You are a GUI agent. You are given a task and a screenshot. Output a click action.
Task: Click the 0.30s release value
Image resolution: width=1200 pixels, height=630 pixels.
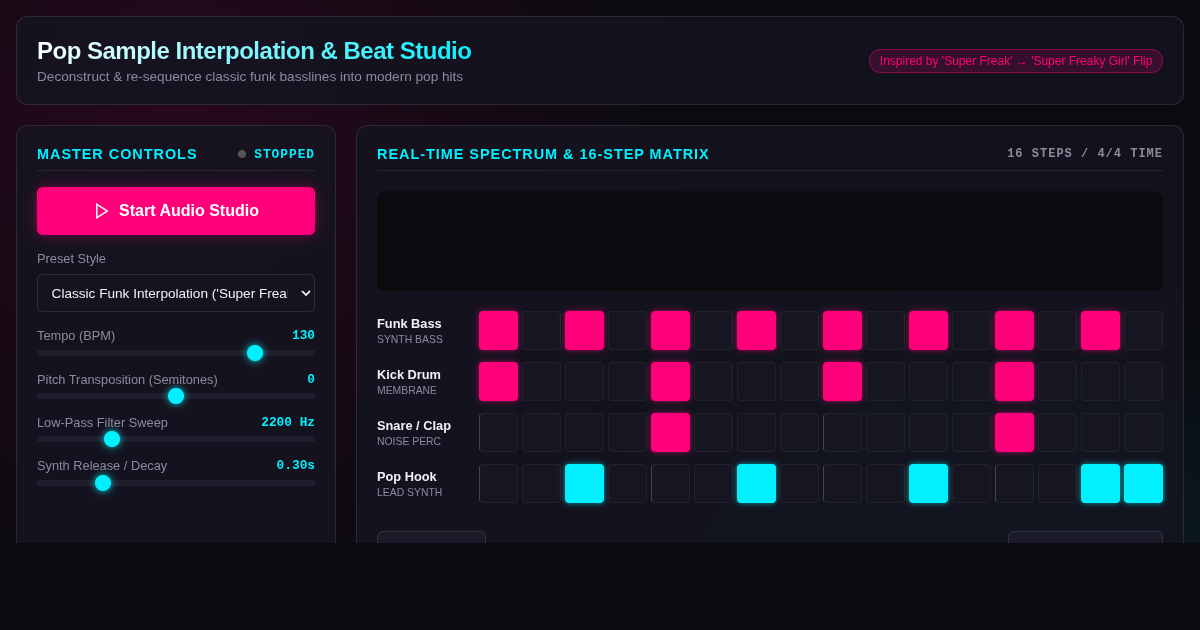(x=296, y=465)
